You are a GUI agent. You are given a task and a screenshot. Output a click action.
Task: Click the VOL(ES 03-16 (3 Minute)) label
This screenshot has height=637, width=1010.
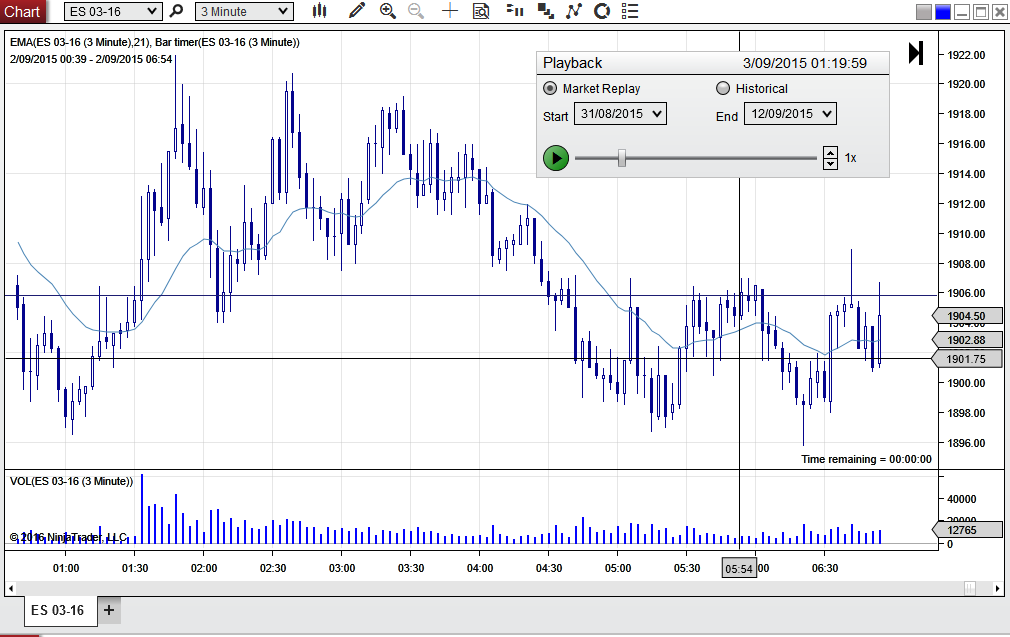(71, 481)
